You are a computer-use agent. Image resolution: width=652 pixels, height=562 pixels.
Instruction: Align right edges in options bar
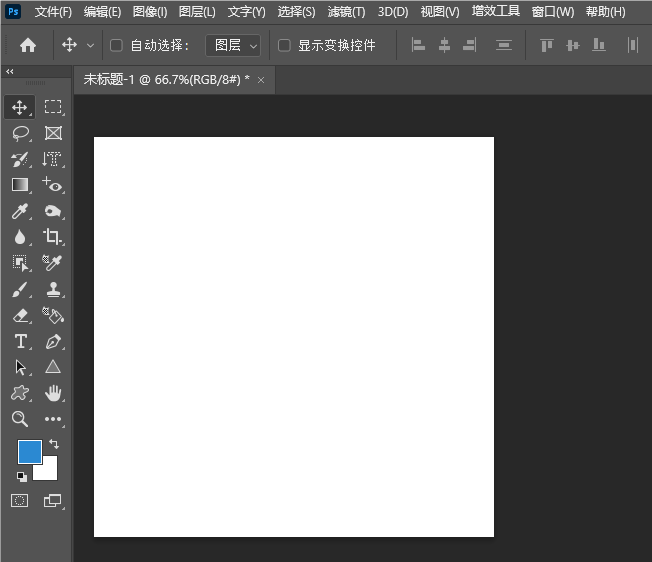469,45
